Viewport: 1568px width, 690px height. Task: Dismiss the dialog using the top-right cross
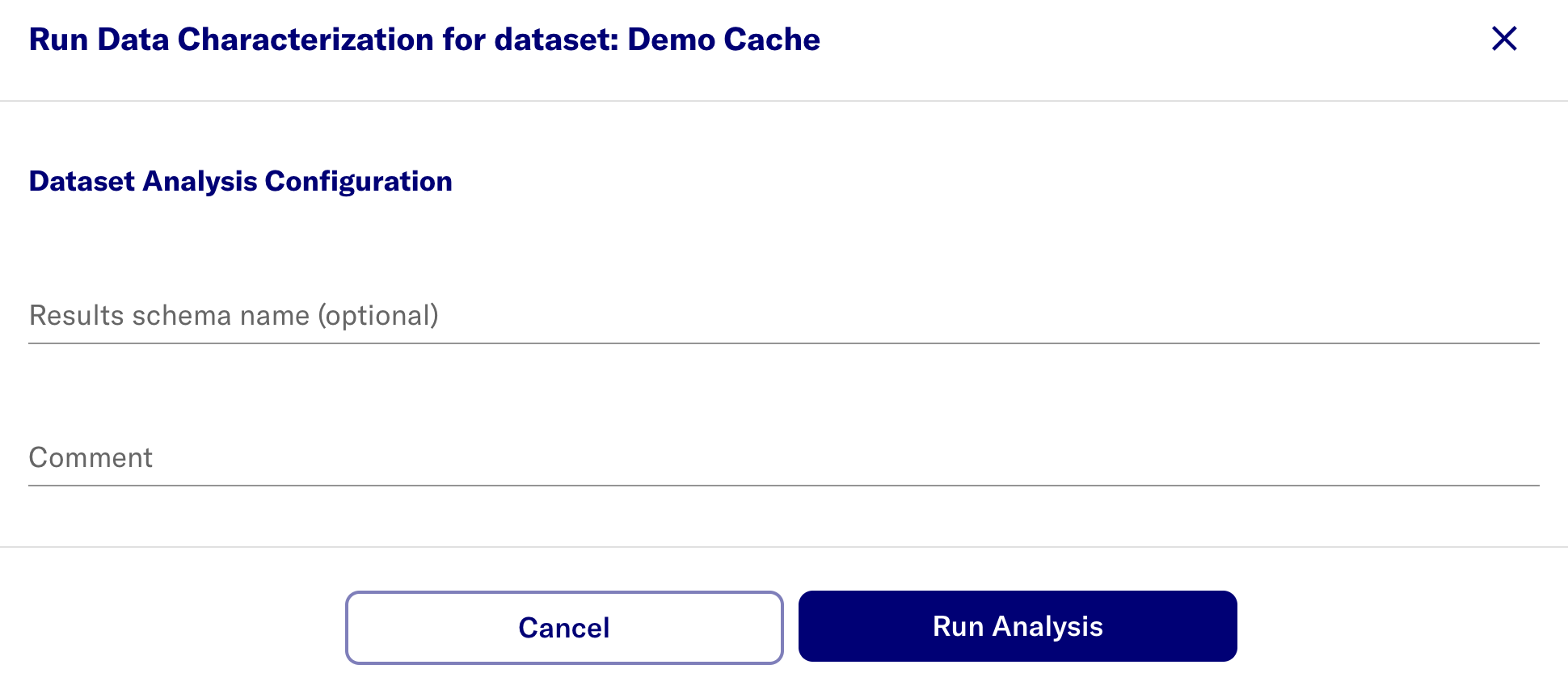coord(1503,39)
